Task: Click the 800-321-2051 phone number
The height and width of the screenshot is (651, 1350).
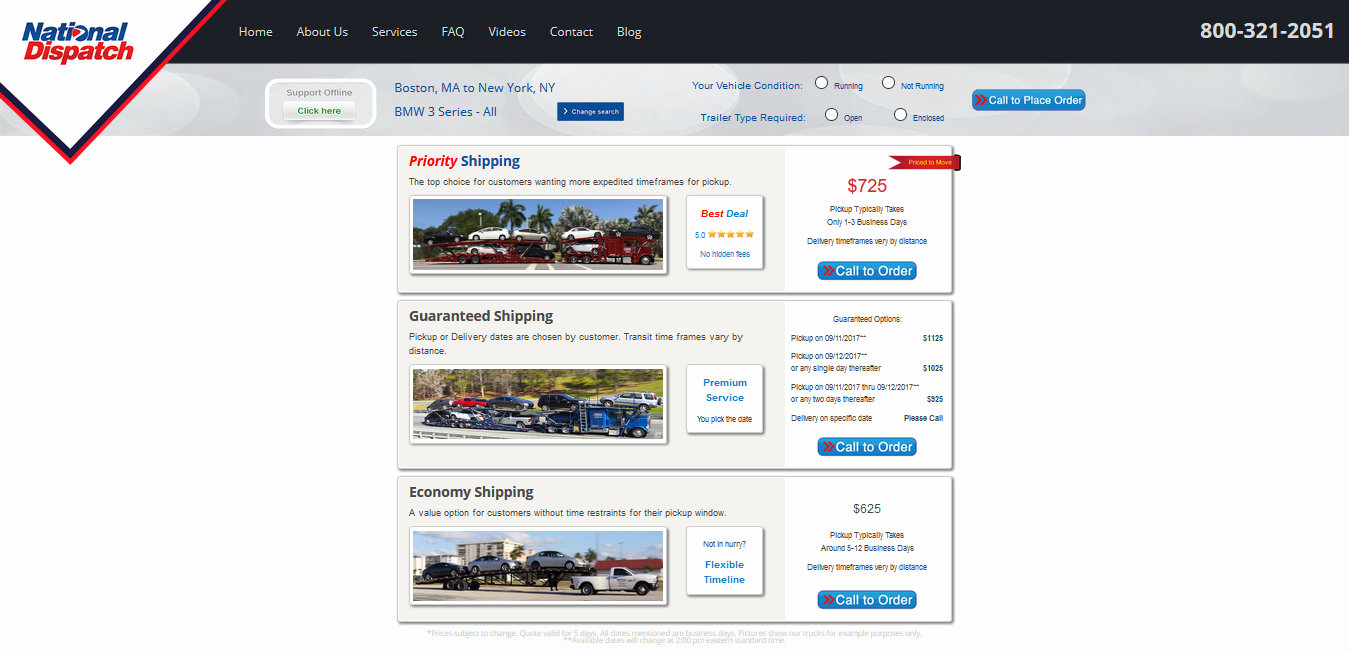Action: pos(1267,31)
